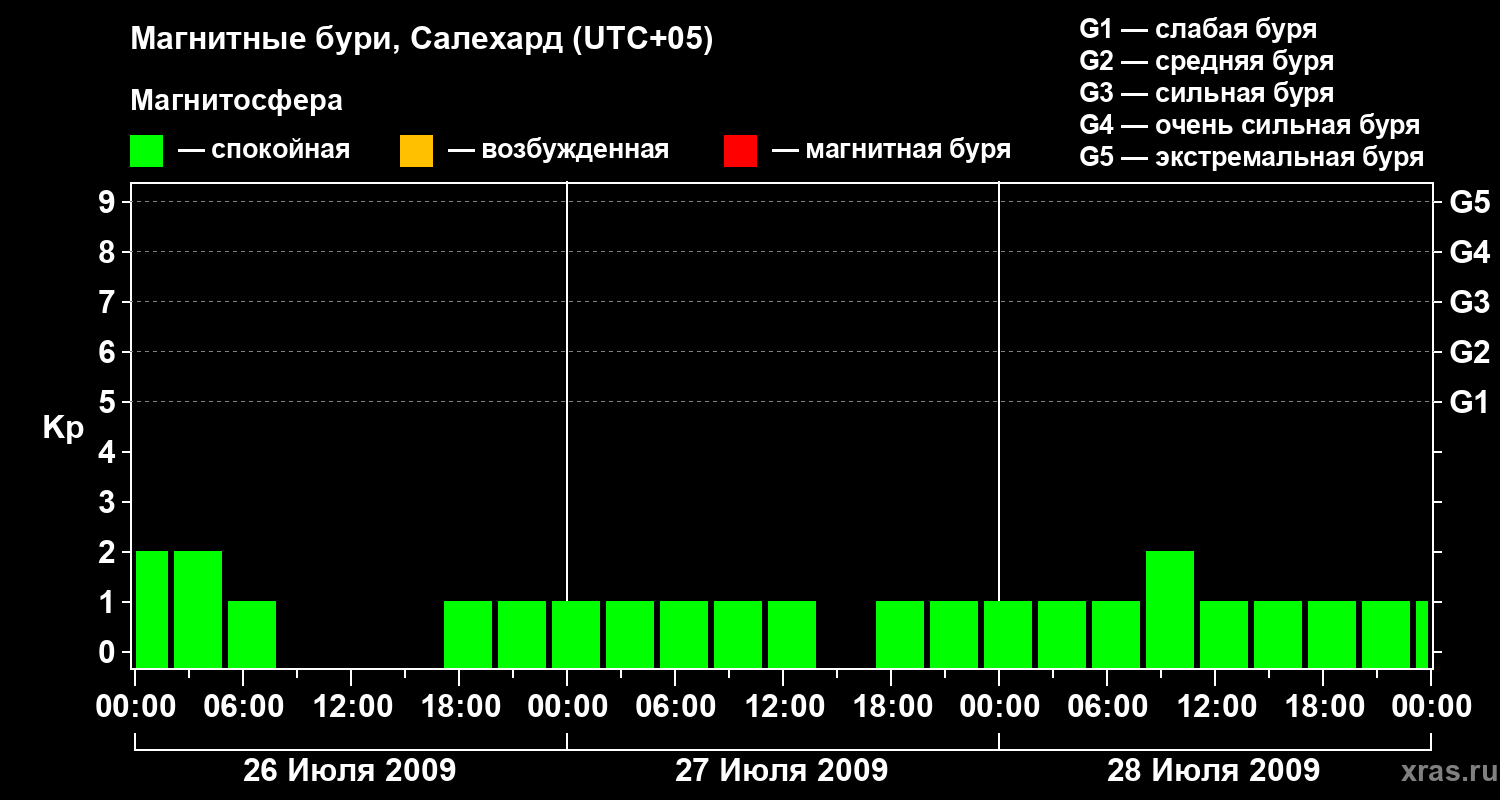Click the narrow first bar at 00:00, 26 Июля
This screenshot has width=1500, height=800.
tap(152, 609)
